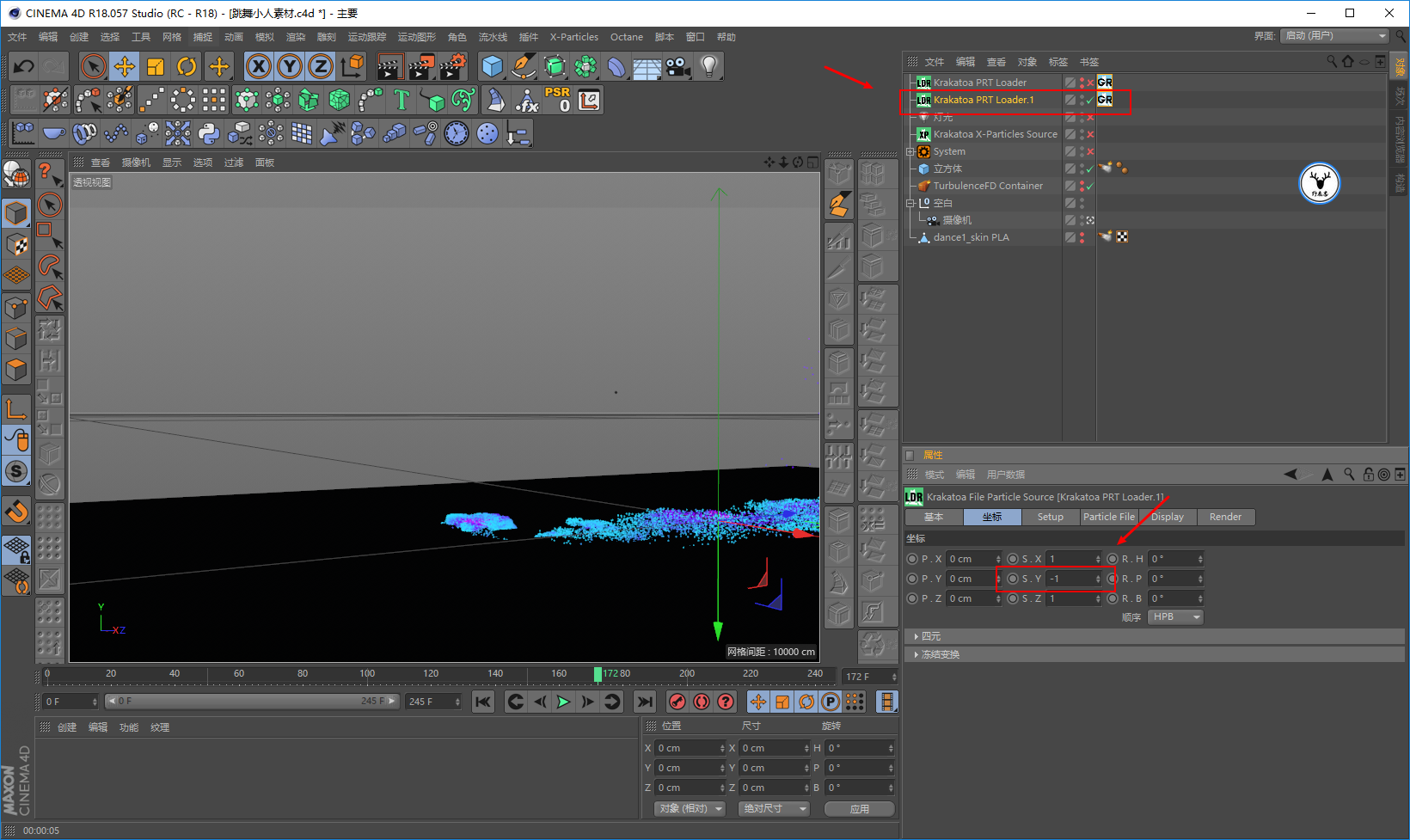1410x840 pixels.
Task: Switch to the Render tab
Action: [1226, 517]
